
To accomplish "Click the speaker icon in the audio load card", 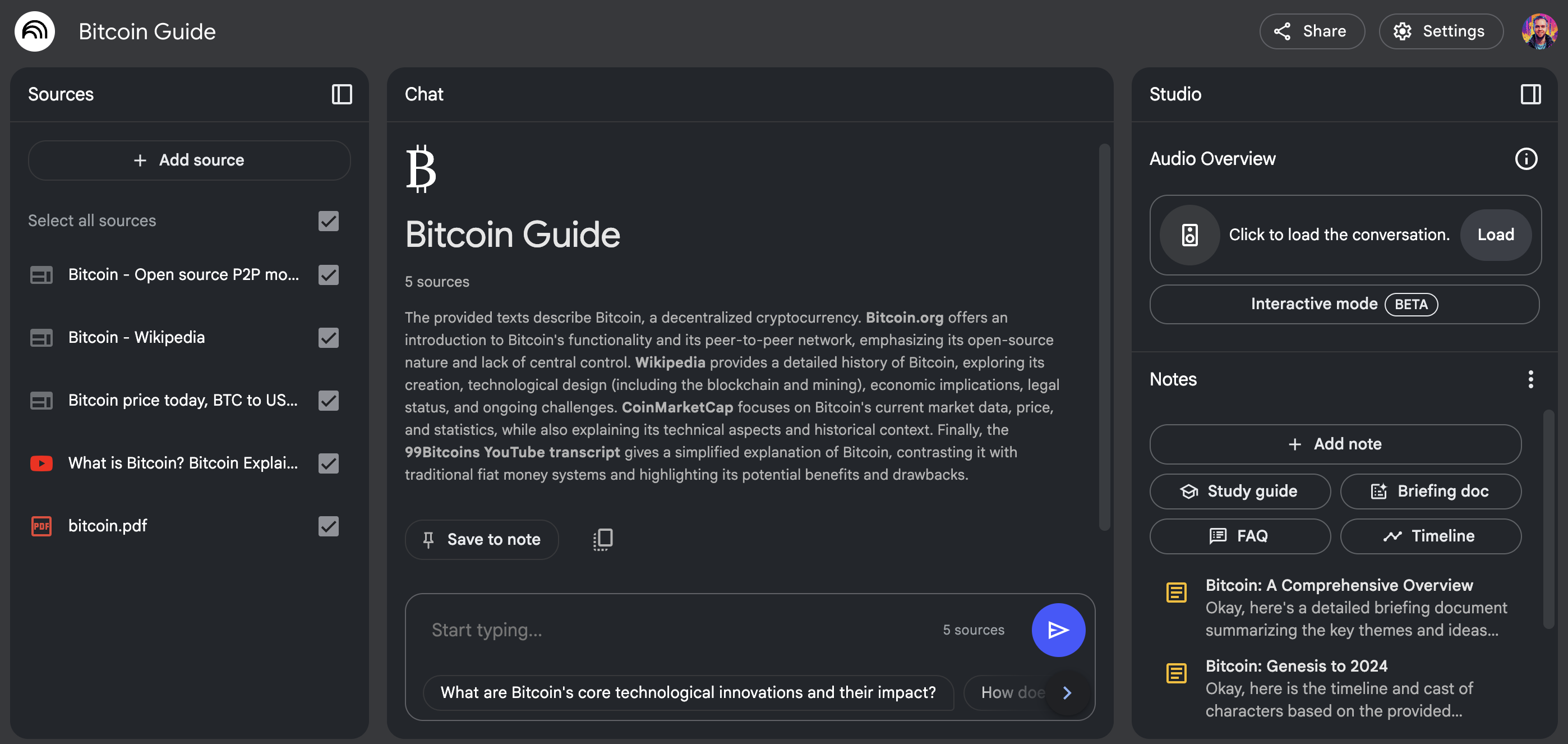I will tap(1189, 235).
